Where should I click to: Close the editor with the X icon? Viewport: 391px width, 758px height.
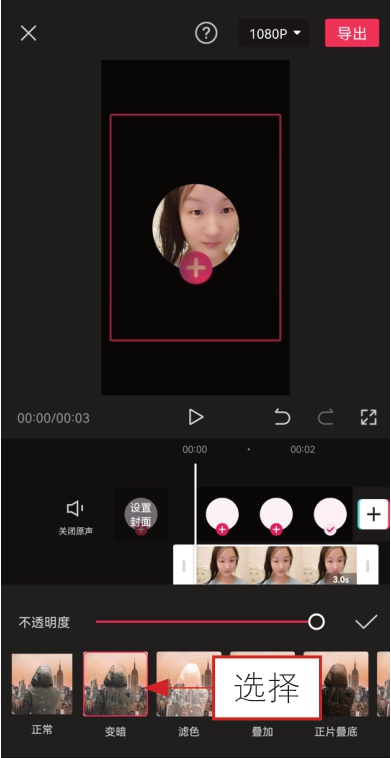(29, 33)
